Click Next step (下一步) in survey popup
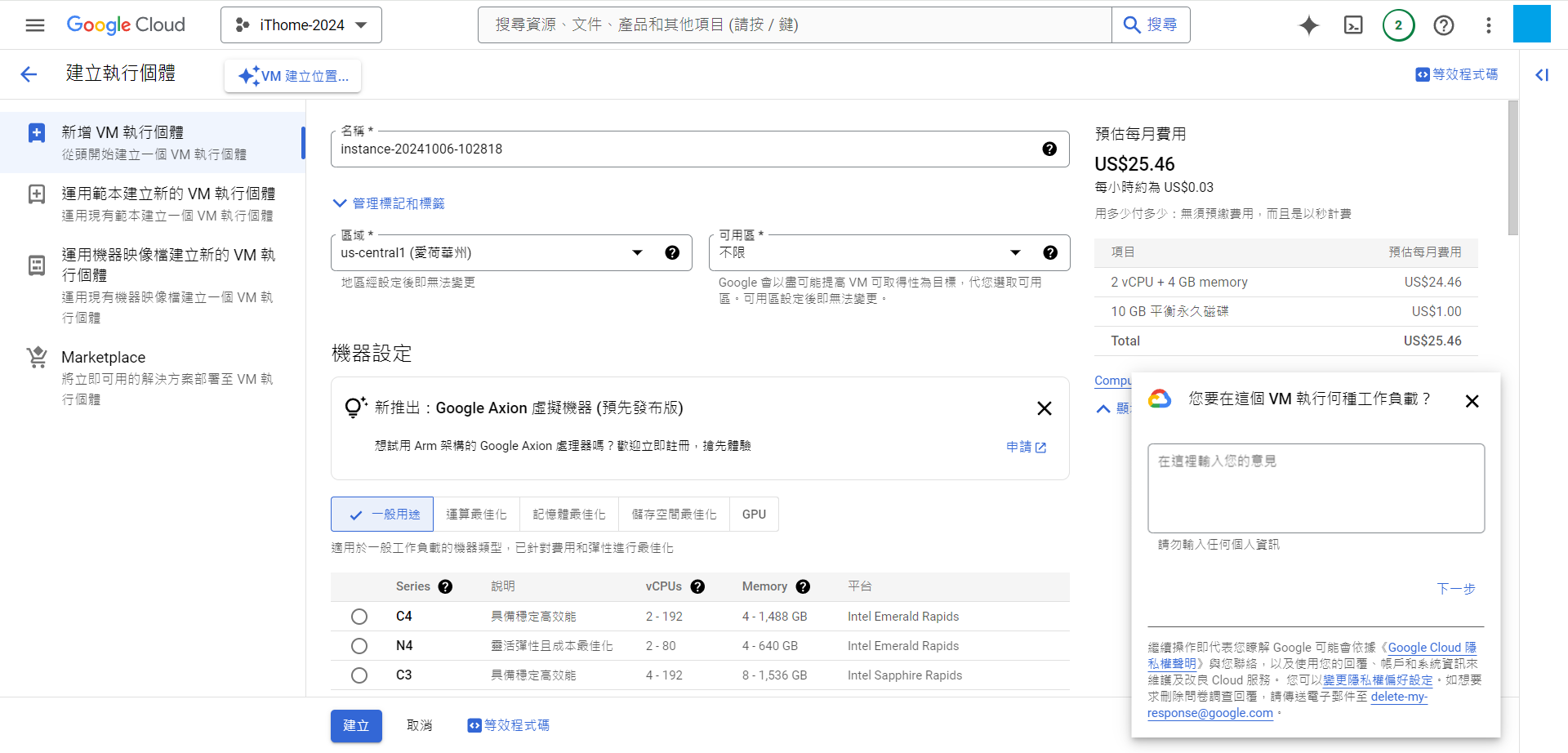The height and width of the screenshot is (753, 1568). [1456, 589]
